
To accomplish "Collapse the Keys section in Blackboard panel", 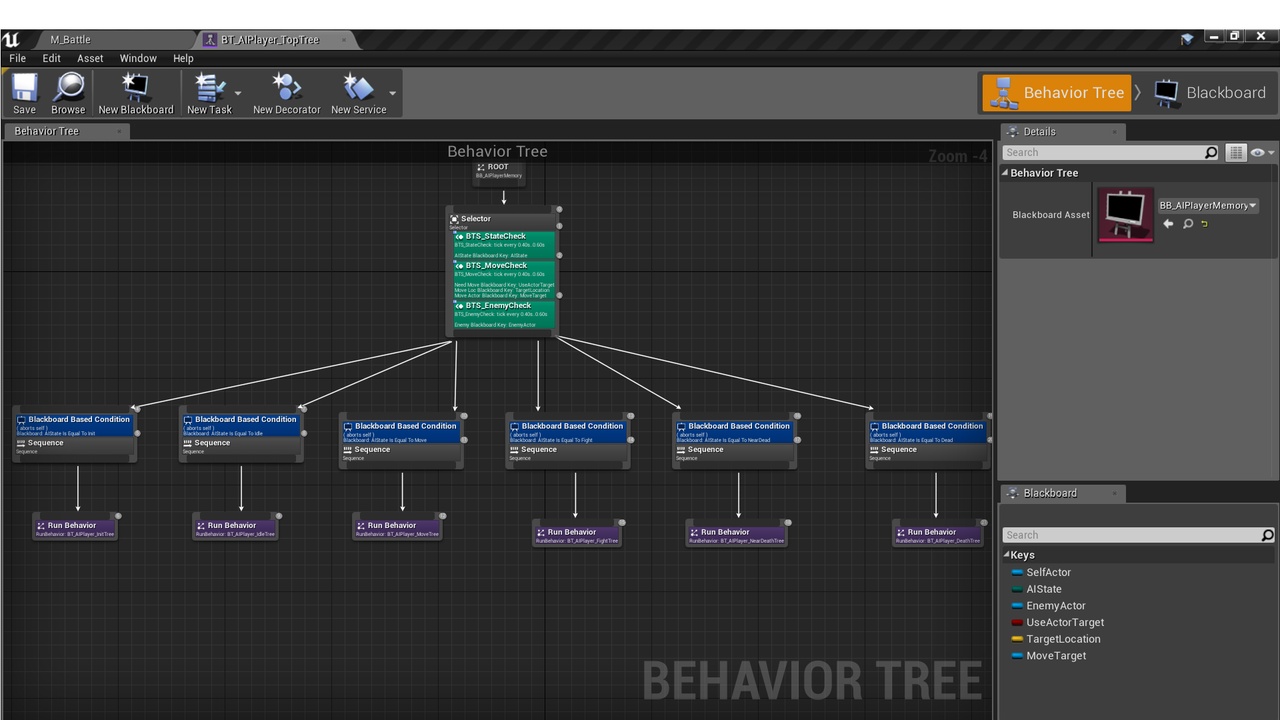I will tap(1006, 555).
